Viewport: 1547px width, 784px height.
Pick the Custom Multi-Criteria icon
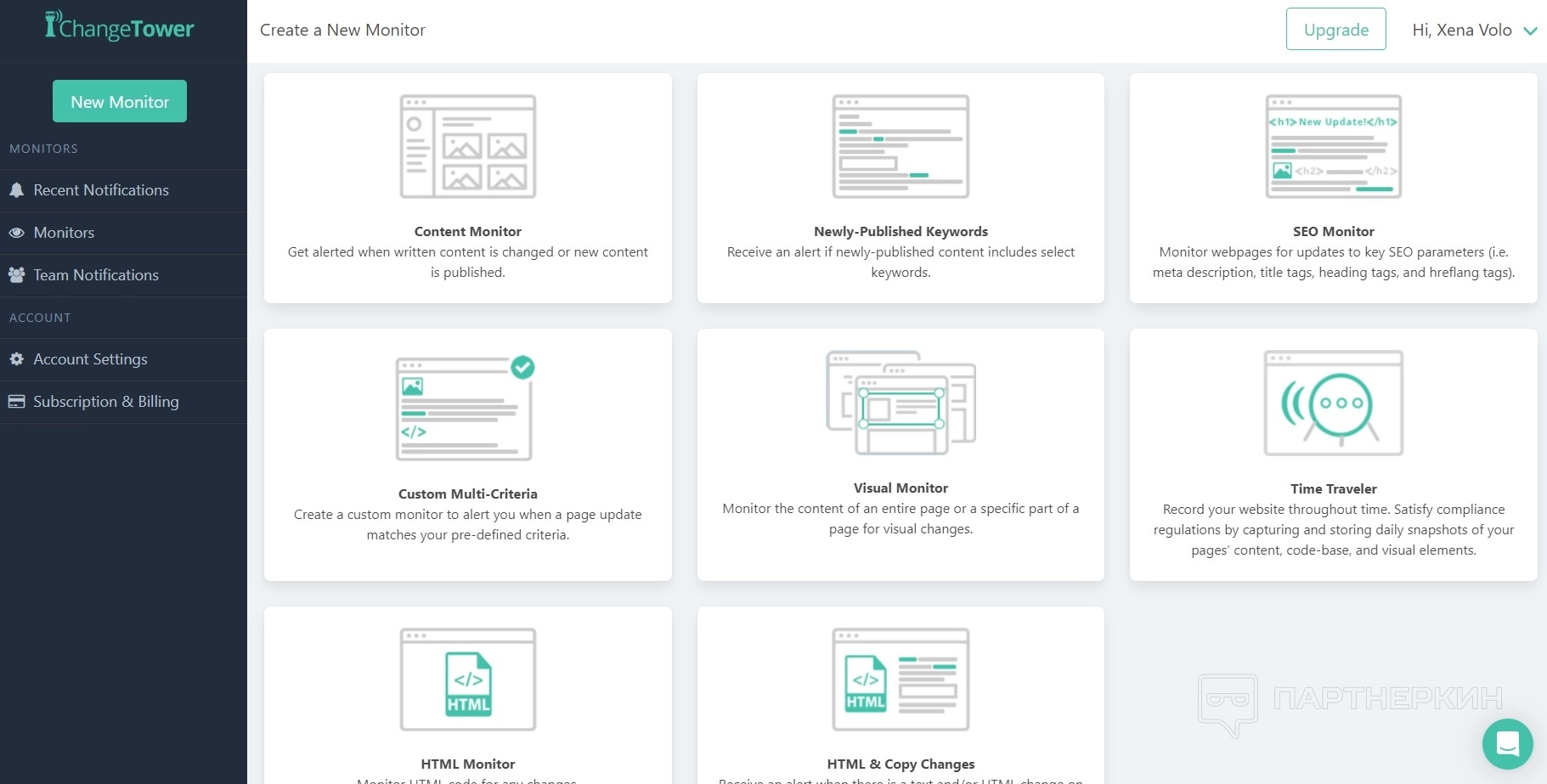click(466, 408)
